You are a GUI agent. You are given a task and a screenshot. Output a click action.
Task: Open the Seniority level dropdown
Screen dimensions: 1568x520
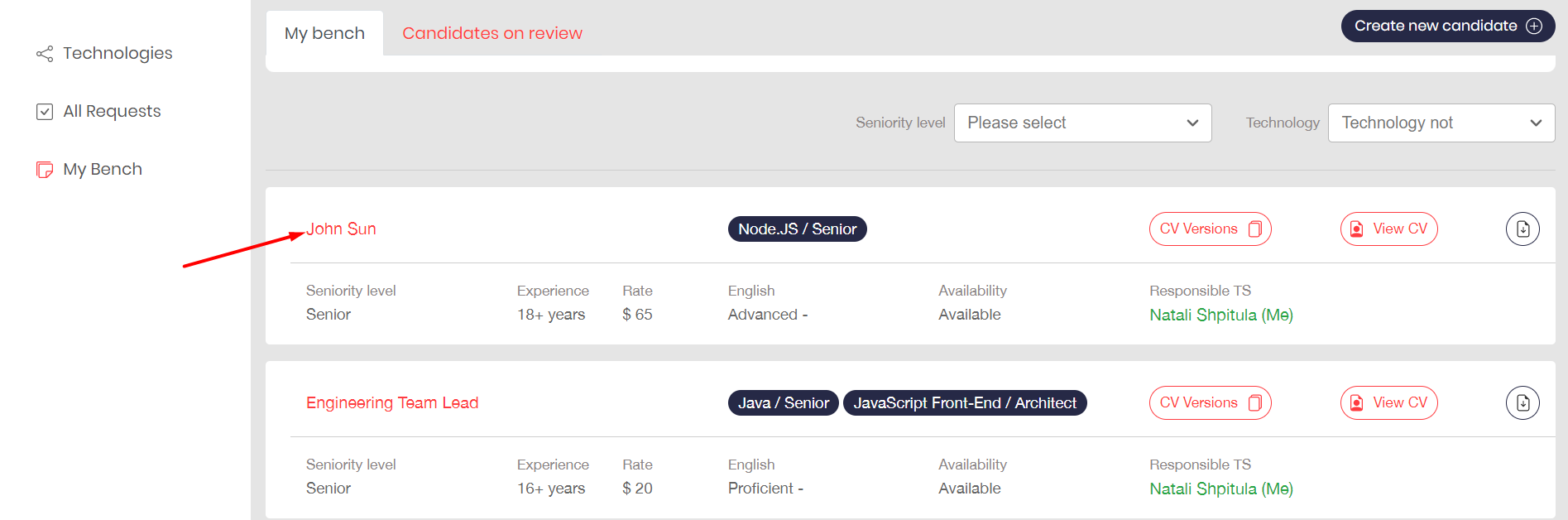coord(1082,123)
